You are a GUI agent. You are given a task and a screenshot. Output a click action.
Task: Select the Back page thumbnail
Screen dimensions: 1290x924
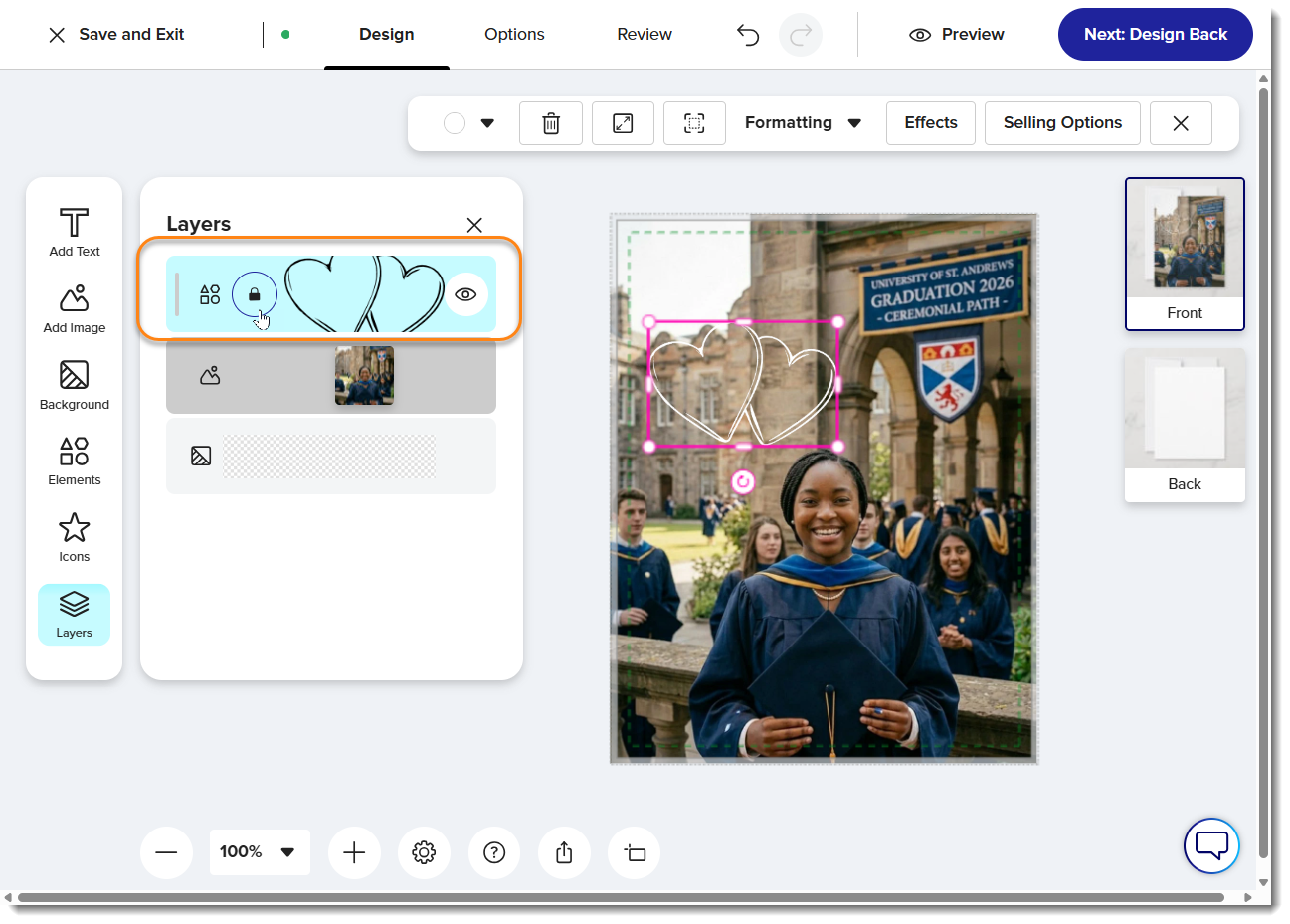pos(1184,425)
